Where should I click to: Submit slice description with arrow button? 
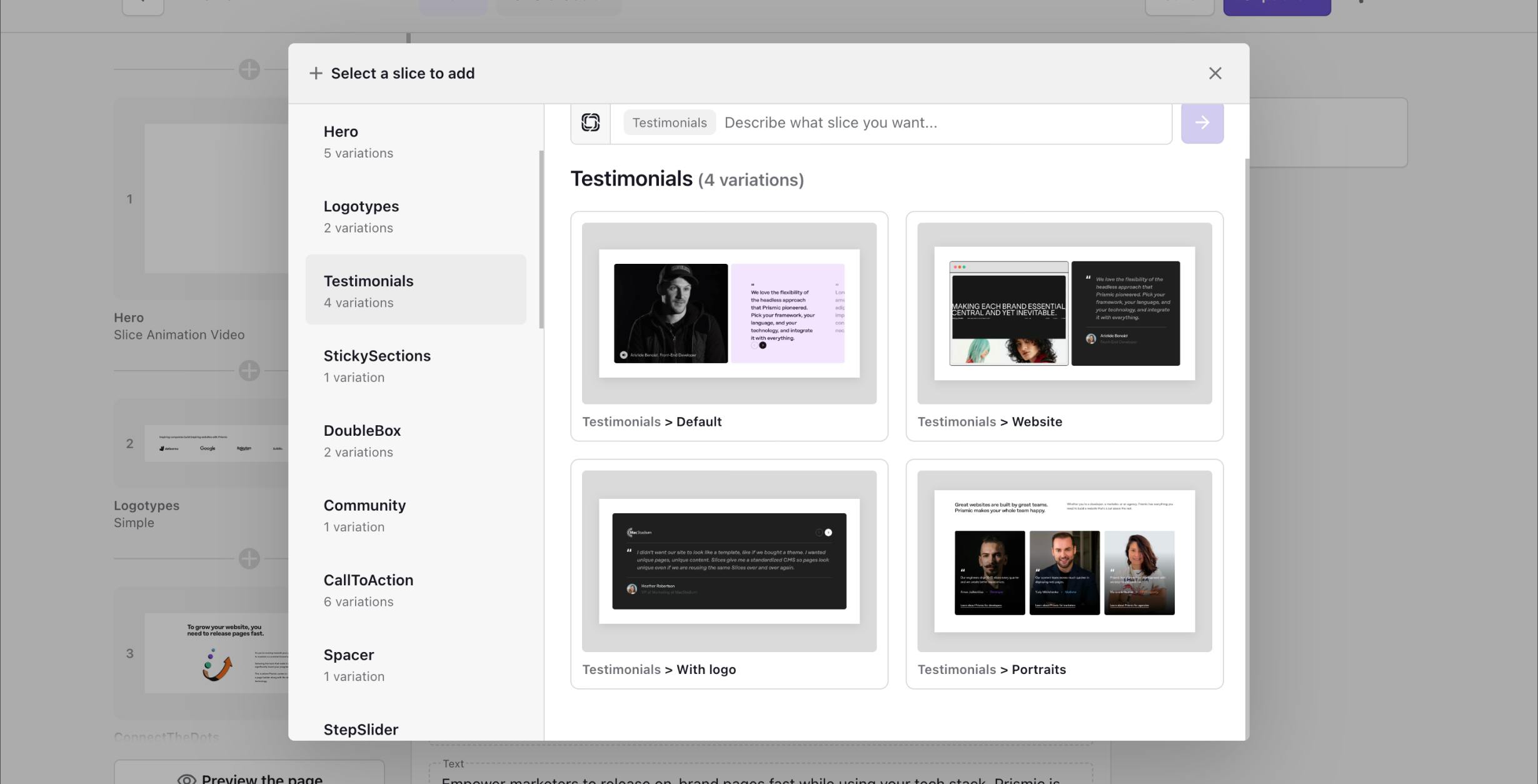[1202, 123]
